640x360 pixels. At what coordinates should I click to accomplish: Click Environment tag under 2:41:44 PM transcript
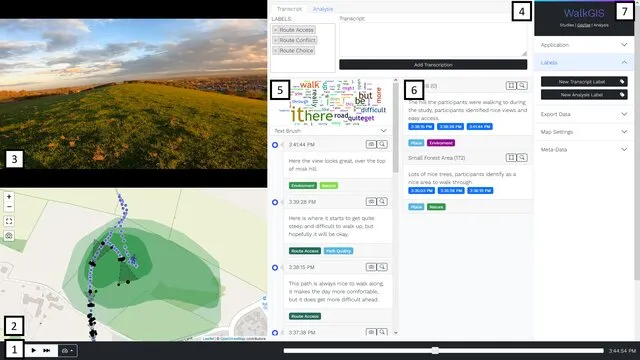coord(303,186)
